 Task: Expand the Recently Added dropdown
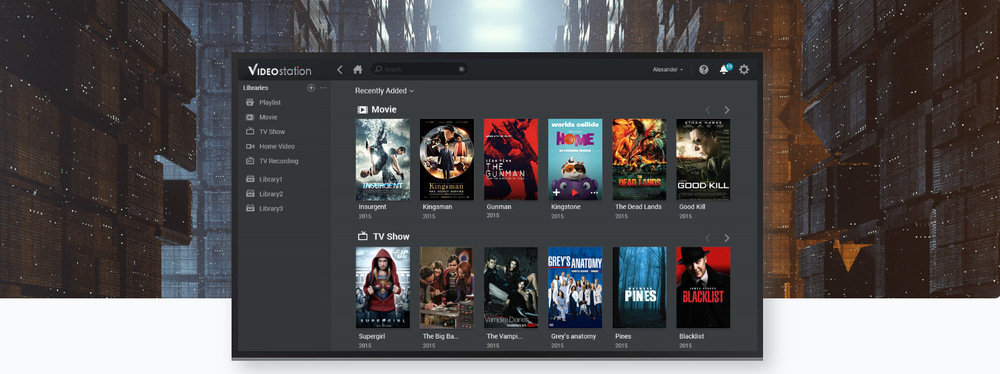pyautogui.click(x=385, y=91)
